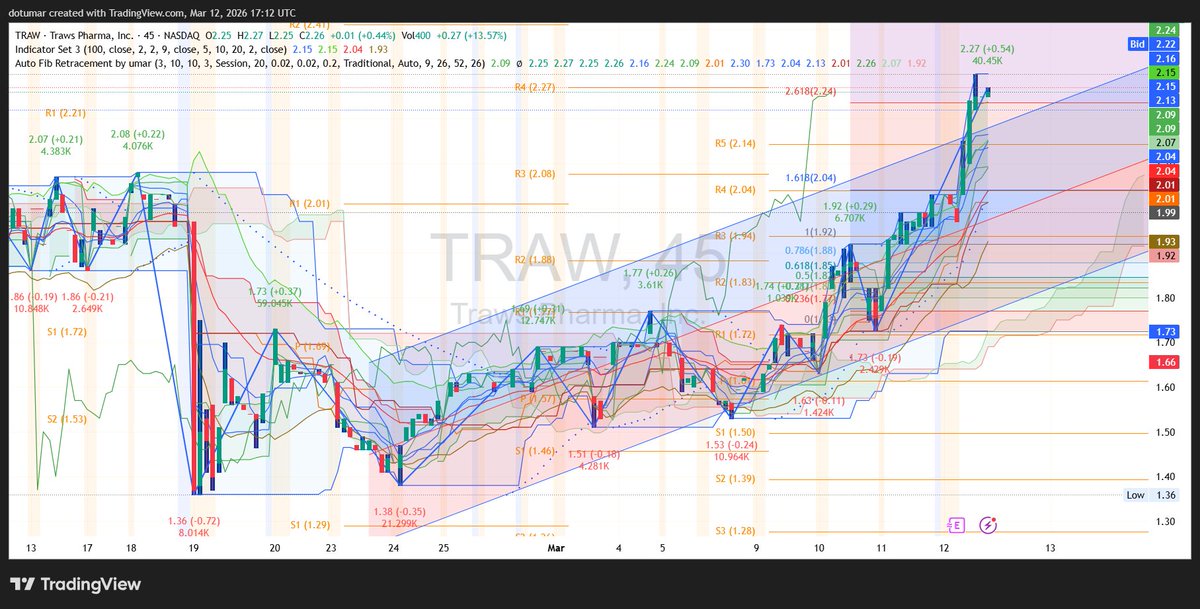Image resolution: width=1200 pixels, height=609 pixels.
Task: Click the 'S2 (1.39)' pivot label
Action: click(x=735, y=479)
